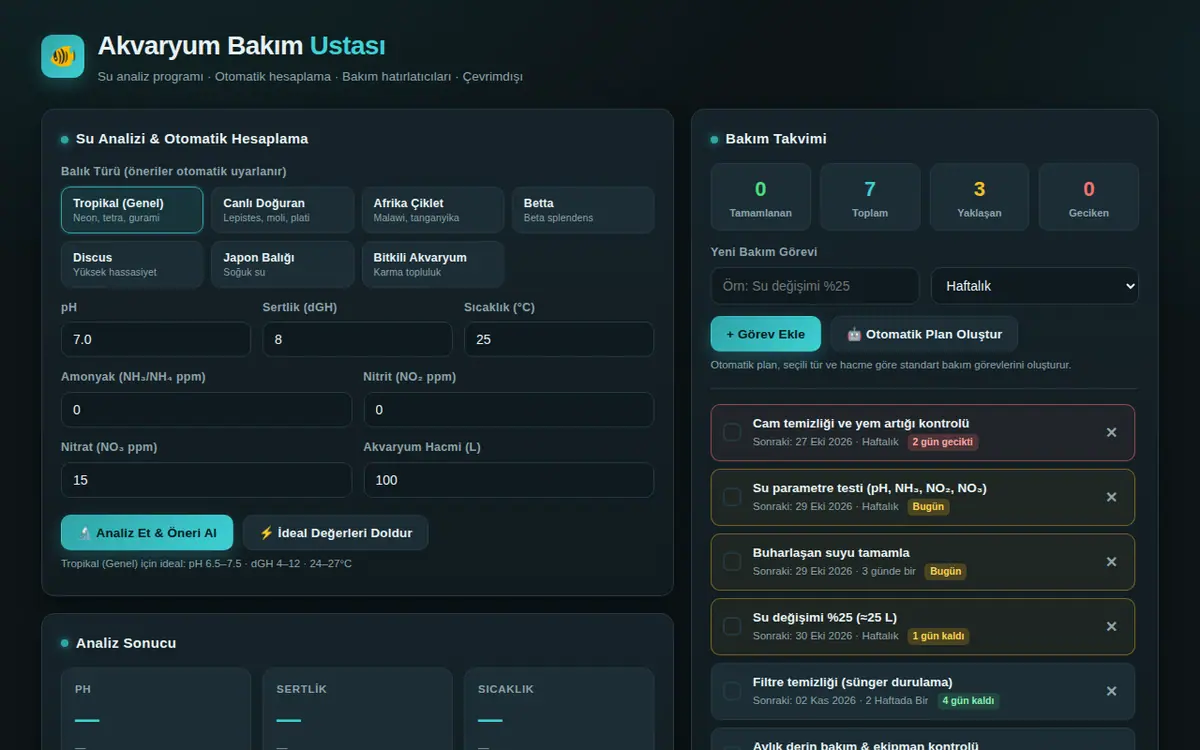Screen dimensions: 1200x750
Task: Focus the Nitrit ppm input field
Action: (x=509, y=410)
